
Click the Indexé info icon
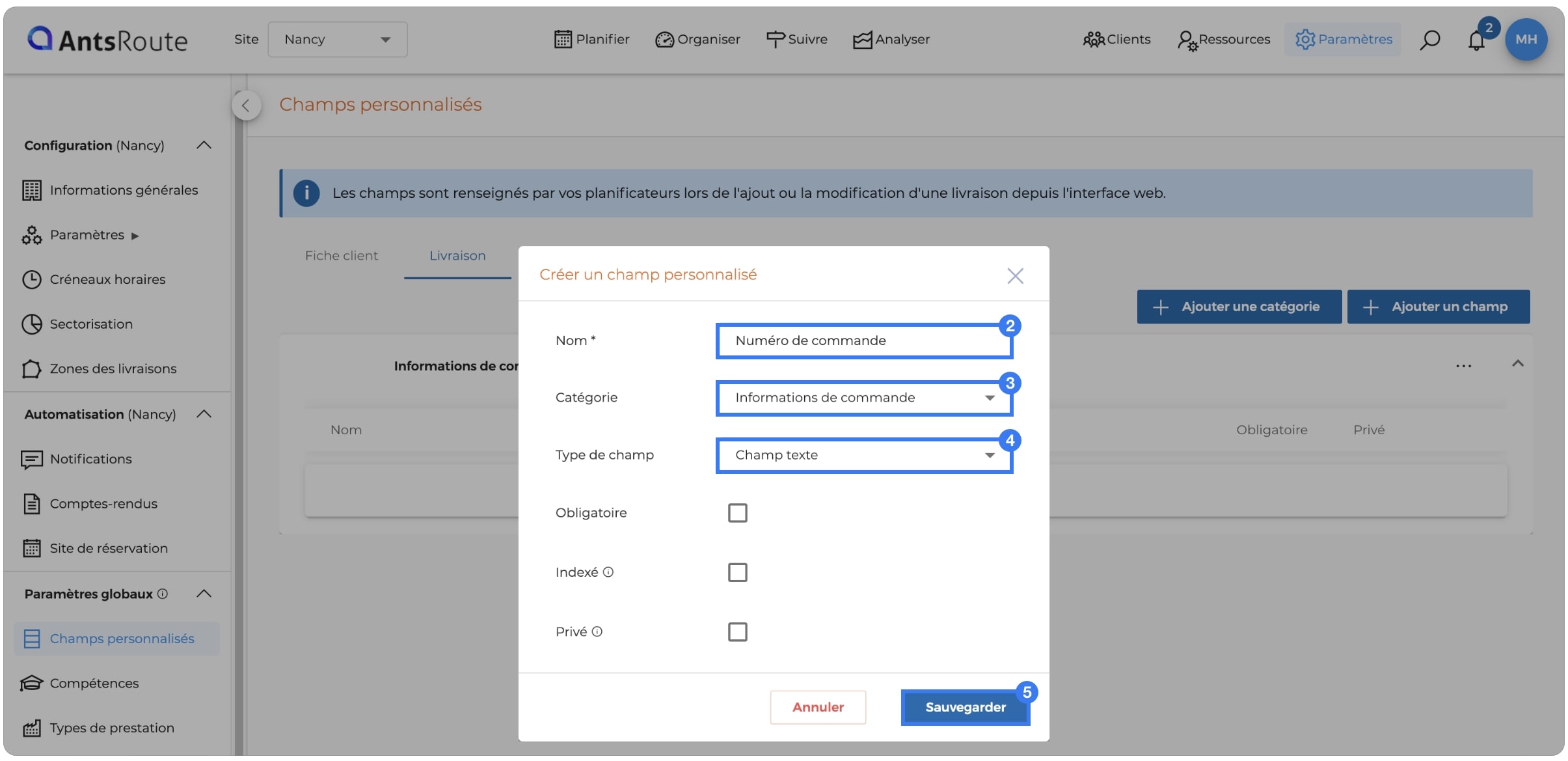point(608,572)
